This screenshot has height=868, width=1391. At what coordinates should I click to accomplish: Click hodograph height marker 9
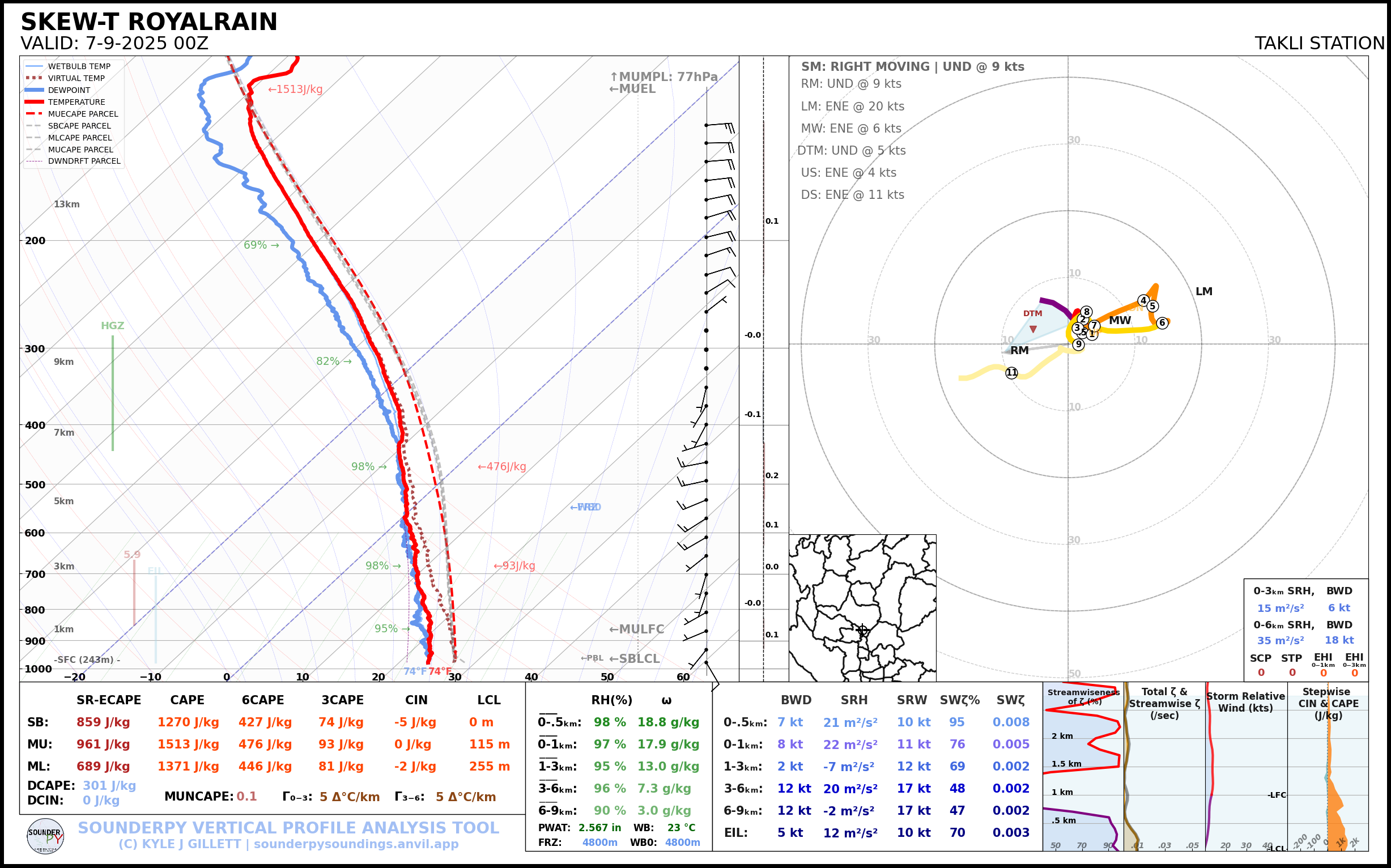click(x=1078, y=344)
